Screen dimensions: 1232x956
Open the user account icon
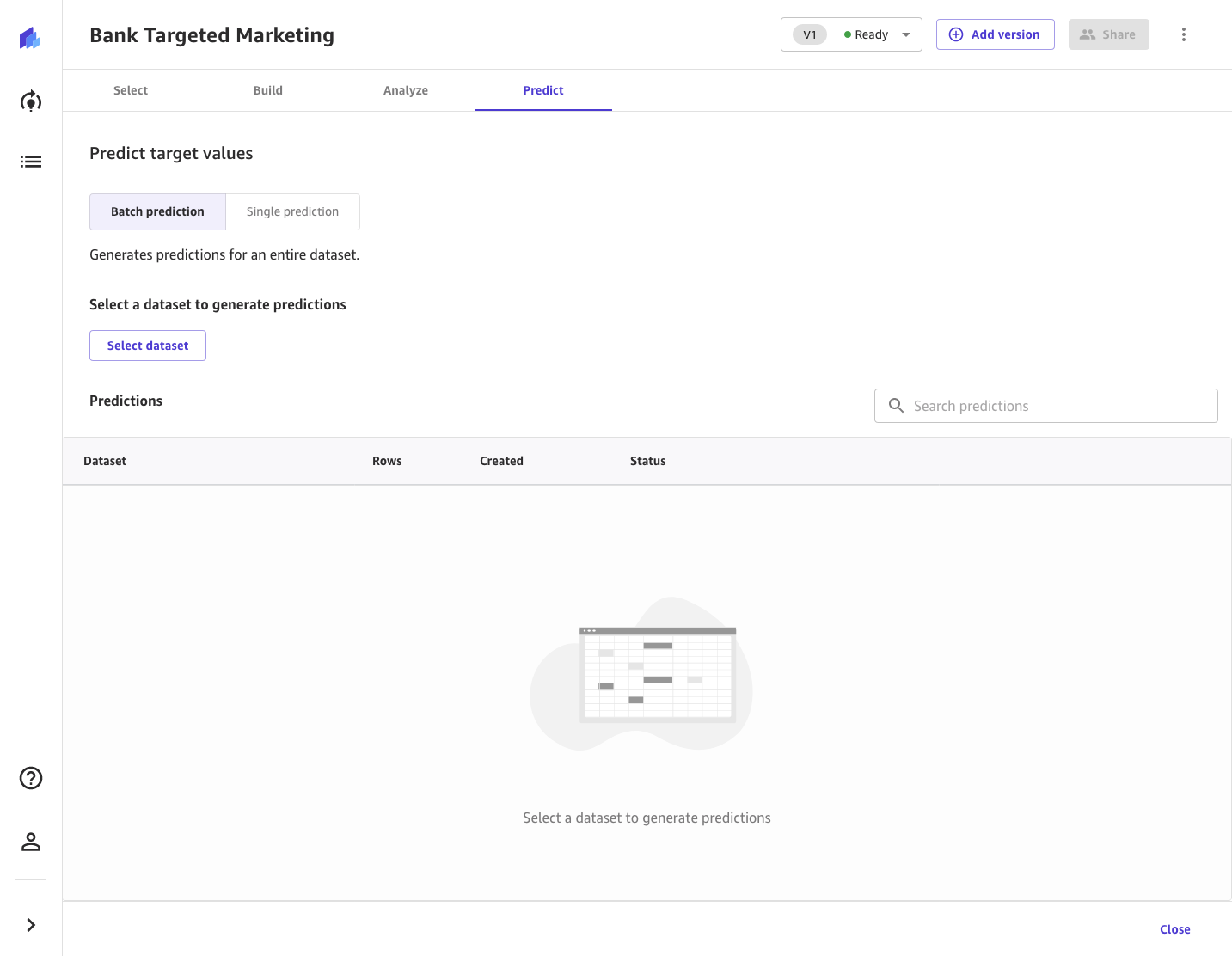point(31,842)
